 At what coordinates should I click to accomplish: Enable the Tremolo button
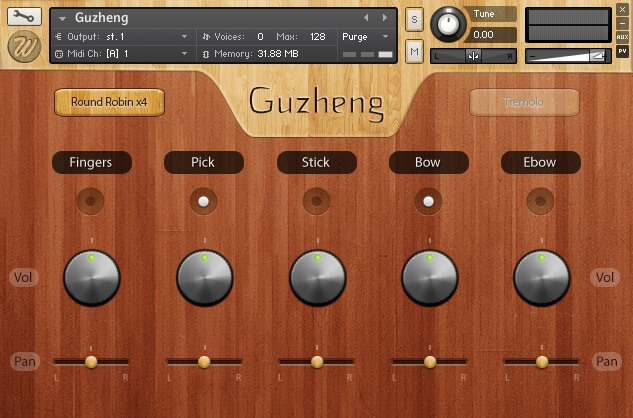point(524,102)
